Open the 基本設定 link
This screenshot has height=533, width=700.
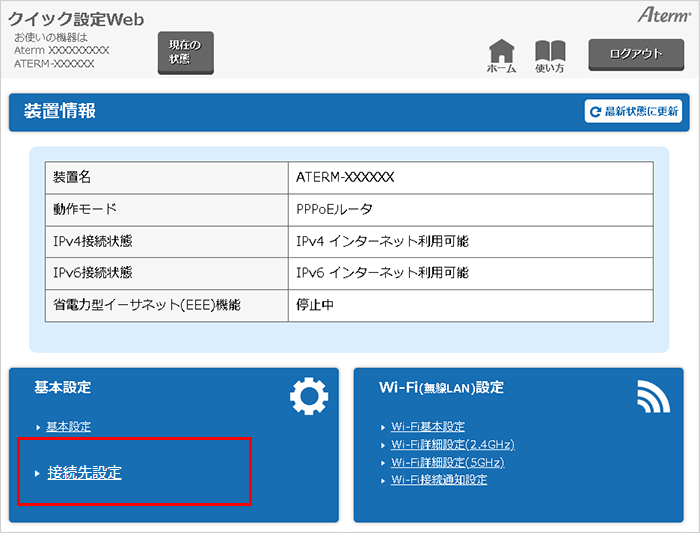(x=68, y=427)
